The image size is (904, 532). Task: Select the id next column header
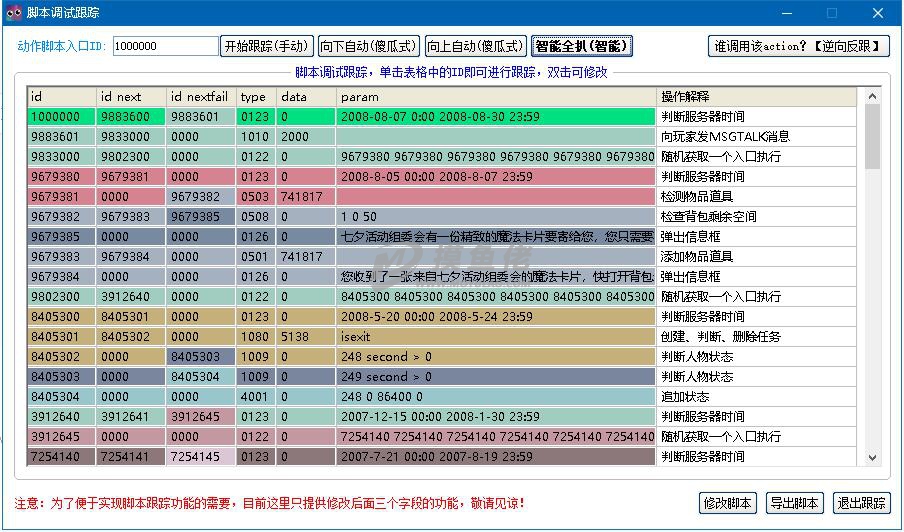[x=131, y=97]
